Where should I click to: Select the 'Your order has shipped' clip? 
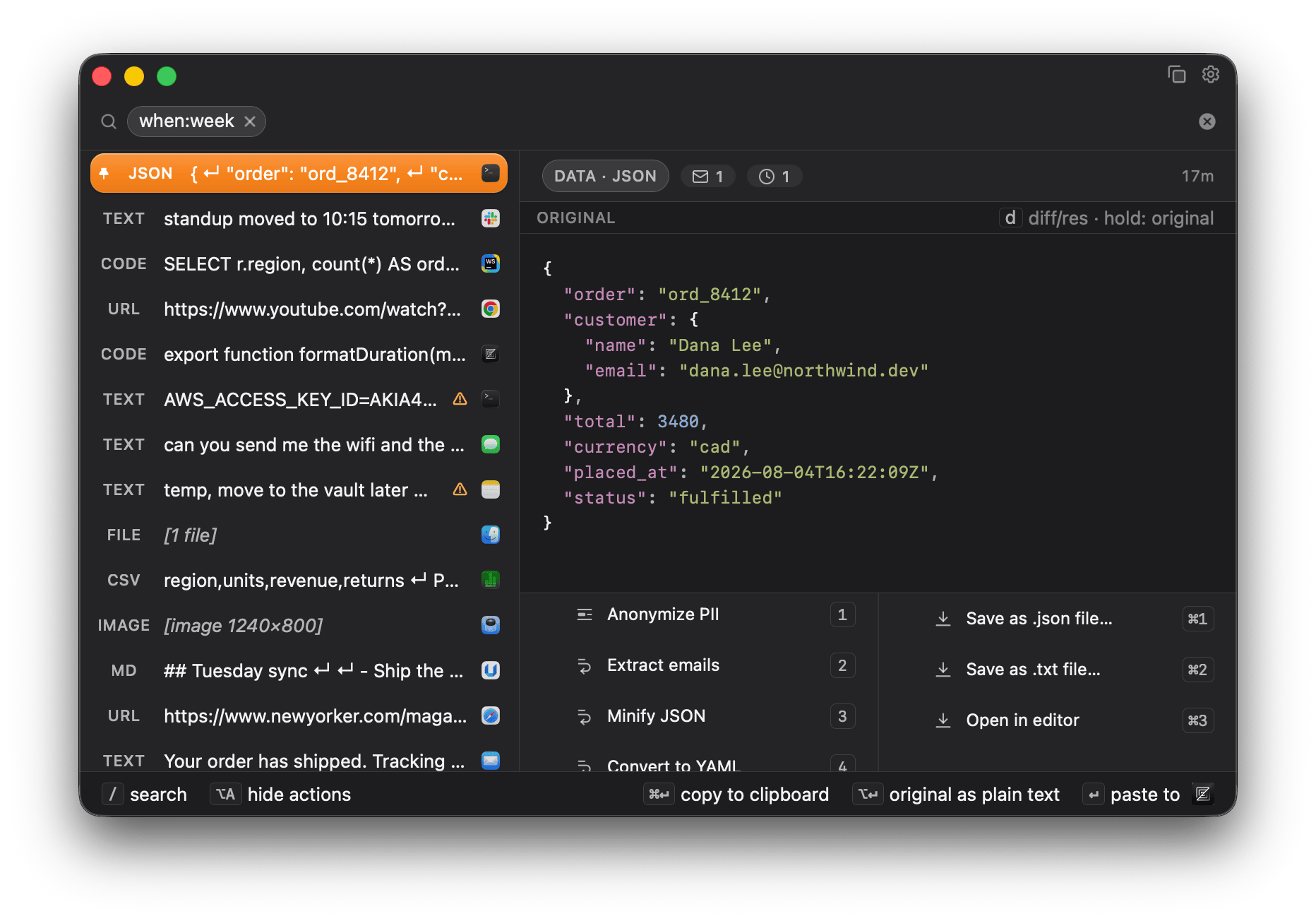[299, 757]
